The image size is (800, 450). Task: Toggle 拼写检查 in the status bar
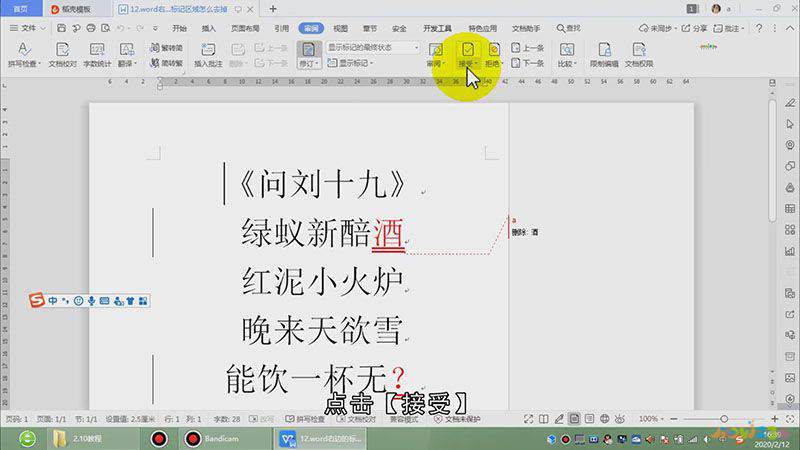click(x=305, y=419)
